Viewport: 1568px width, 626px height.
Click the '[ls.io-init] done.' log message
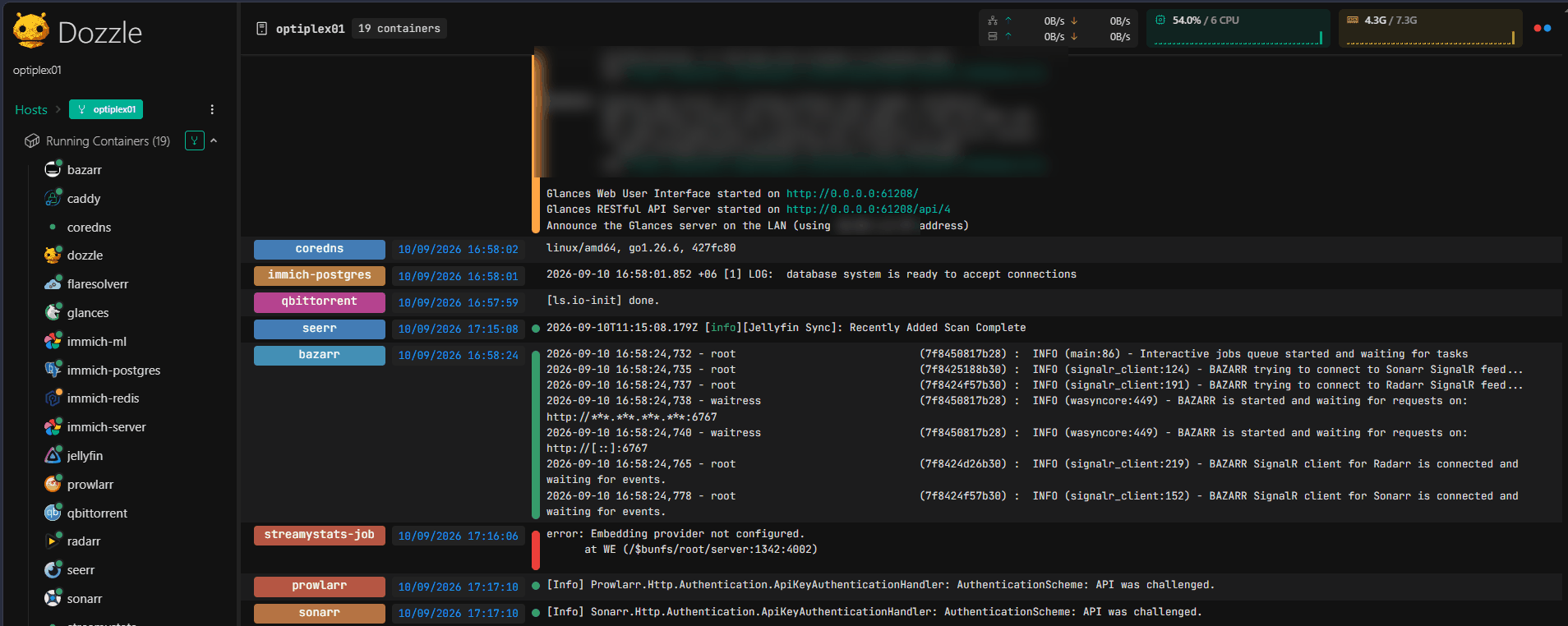click(603, 301)
